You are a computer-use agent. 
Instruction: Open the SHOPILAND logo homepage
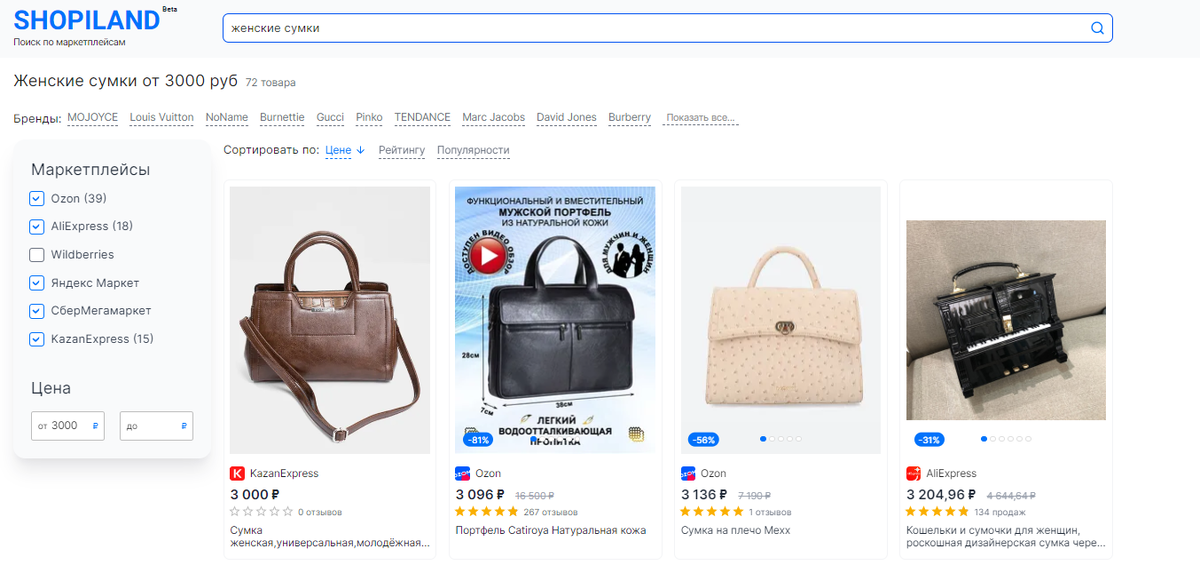click(x=87, y=20)
